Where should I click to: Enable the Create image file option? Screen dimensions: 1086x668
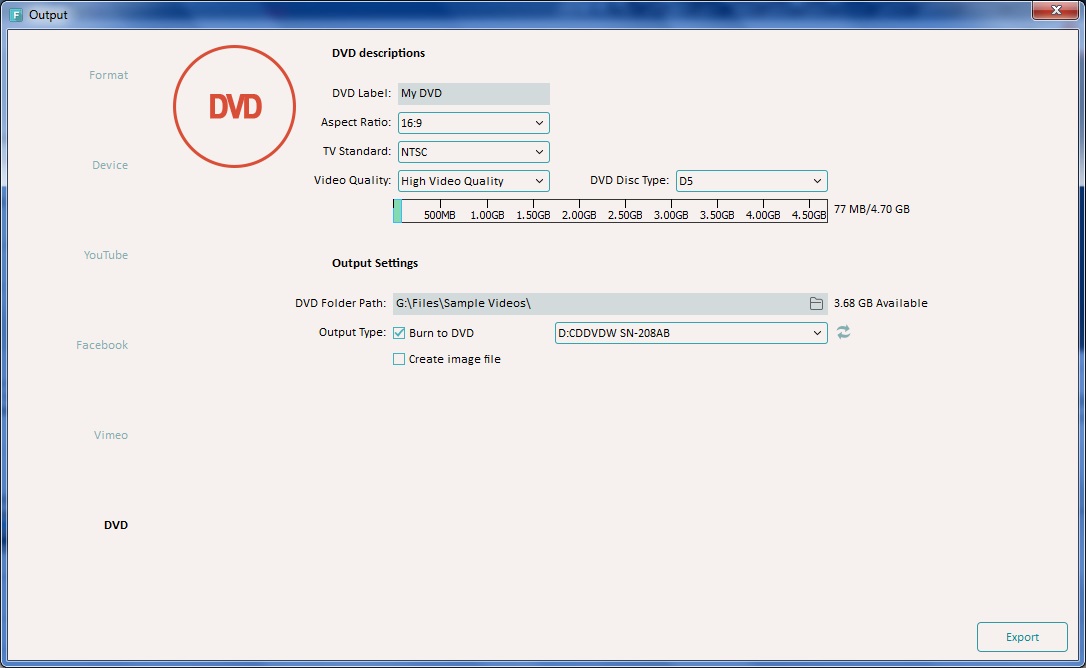pos(398,359)
